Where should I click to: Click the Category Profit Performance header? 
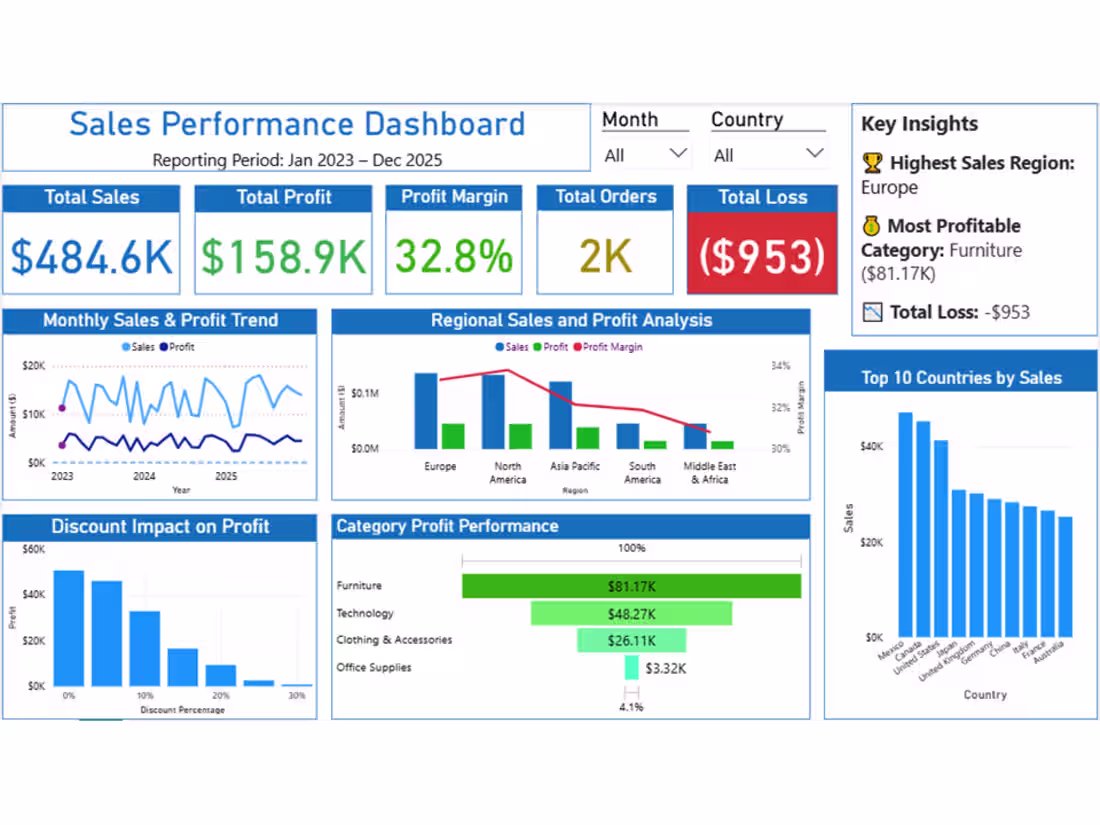(571, 526)
